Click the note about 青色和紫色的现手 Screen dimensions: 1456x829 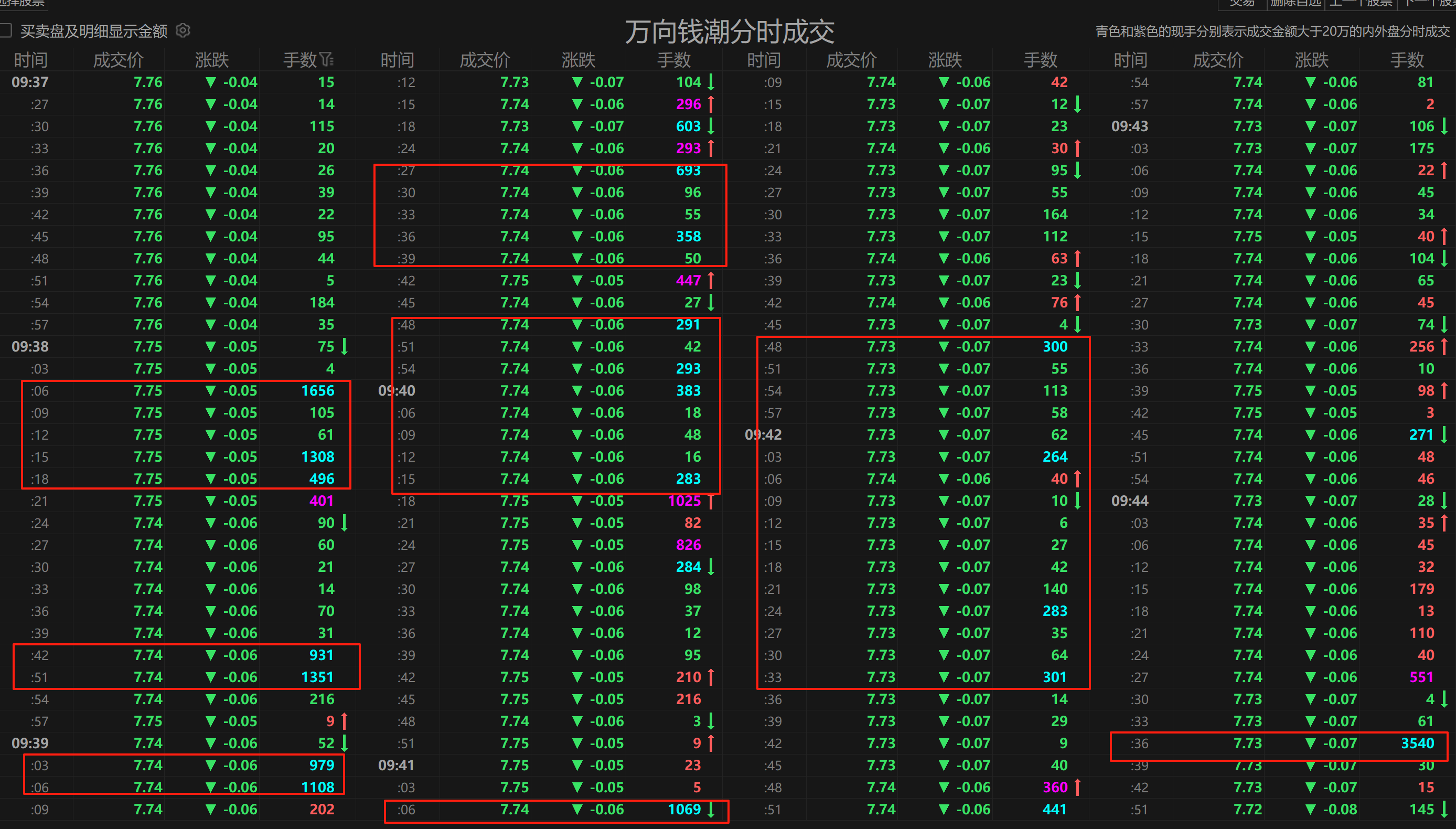point(1272,31)
